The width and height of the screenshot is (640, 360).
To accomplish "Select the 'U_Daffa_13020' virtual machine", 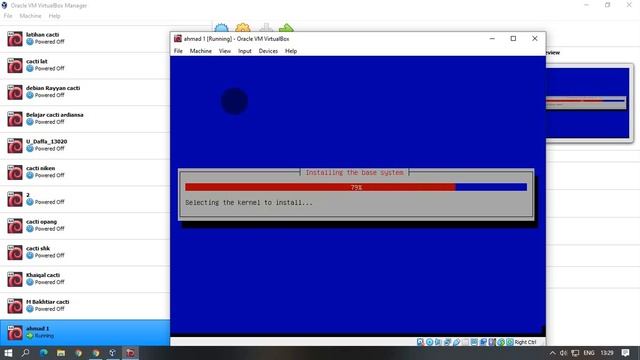I will pos(85,146).
